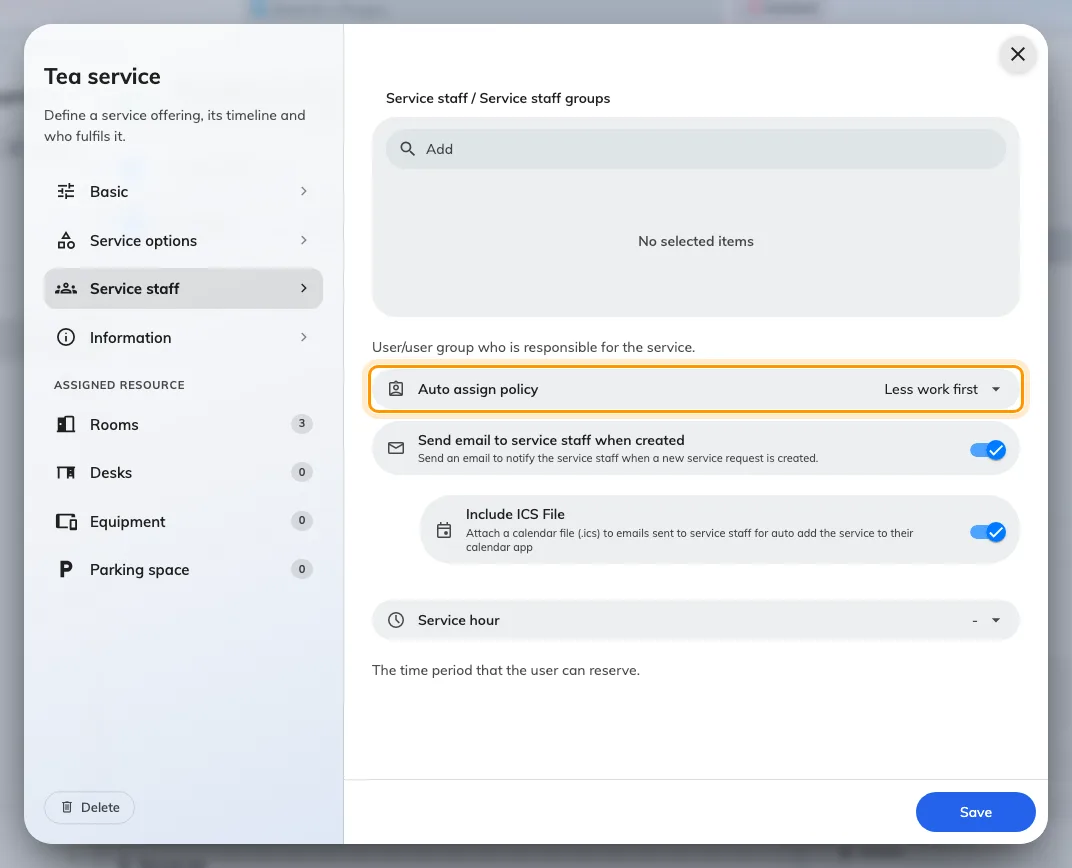
Task: Expand Information chevron
Action: click(x=304, y=338)
